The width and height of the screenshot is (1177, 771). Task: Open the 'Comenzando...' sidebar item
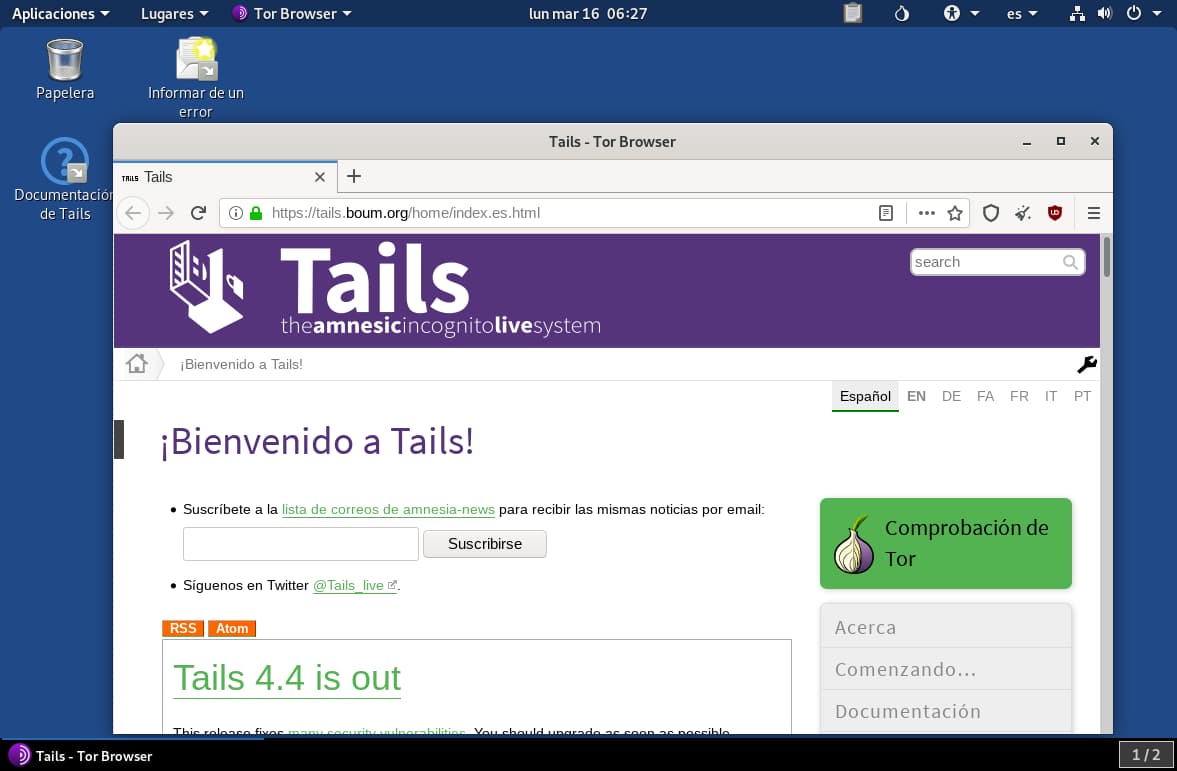coord(946,669)
